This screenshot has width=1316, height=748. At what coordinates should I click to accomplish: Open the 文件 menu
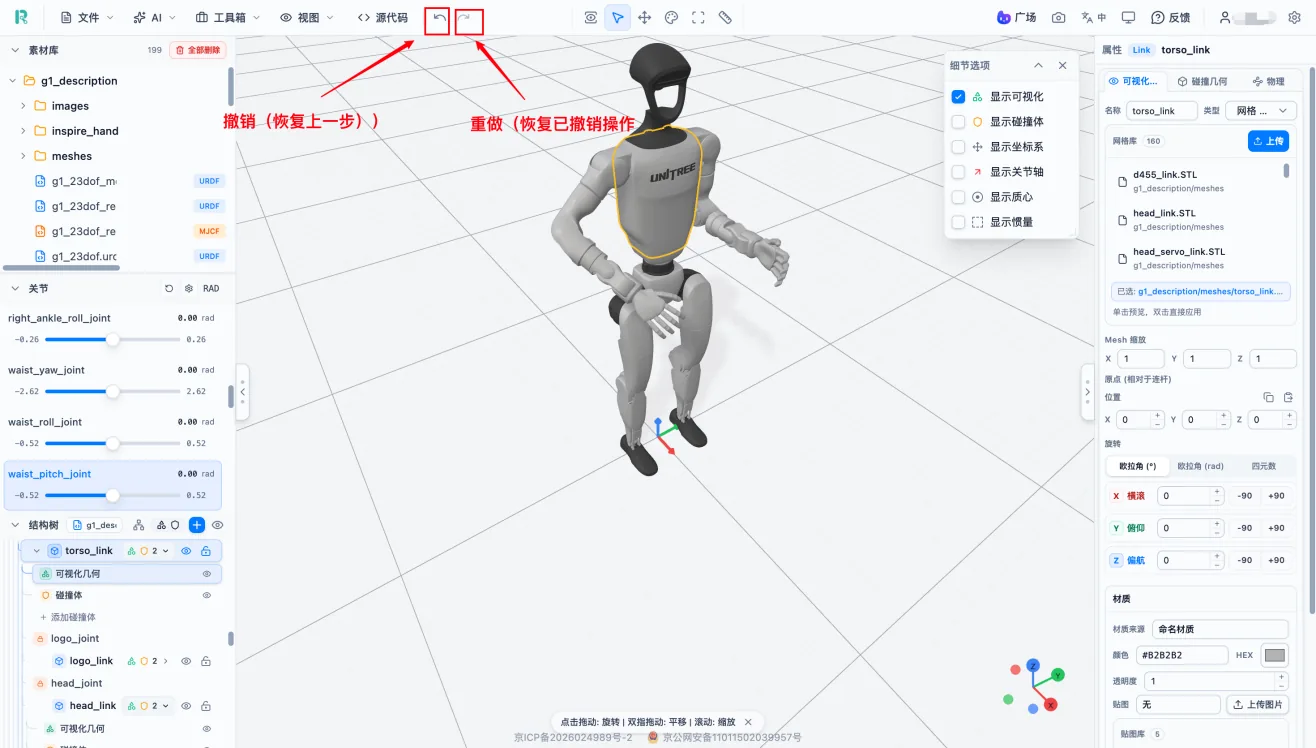87,18
